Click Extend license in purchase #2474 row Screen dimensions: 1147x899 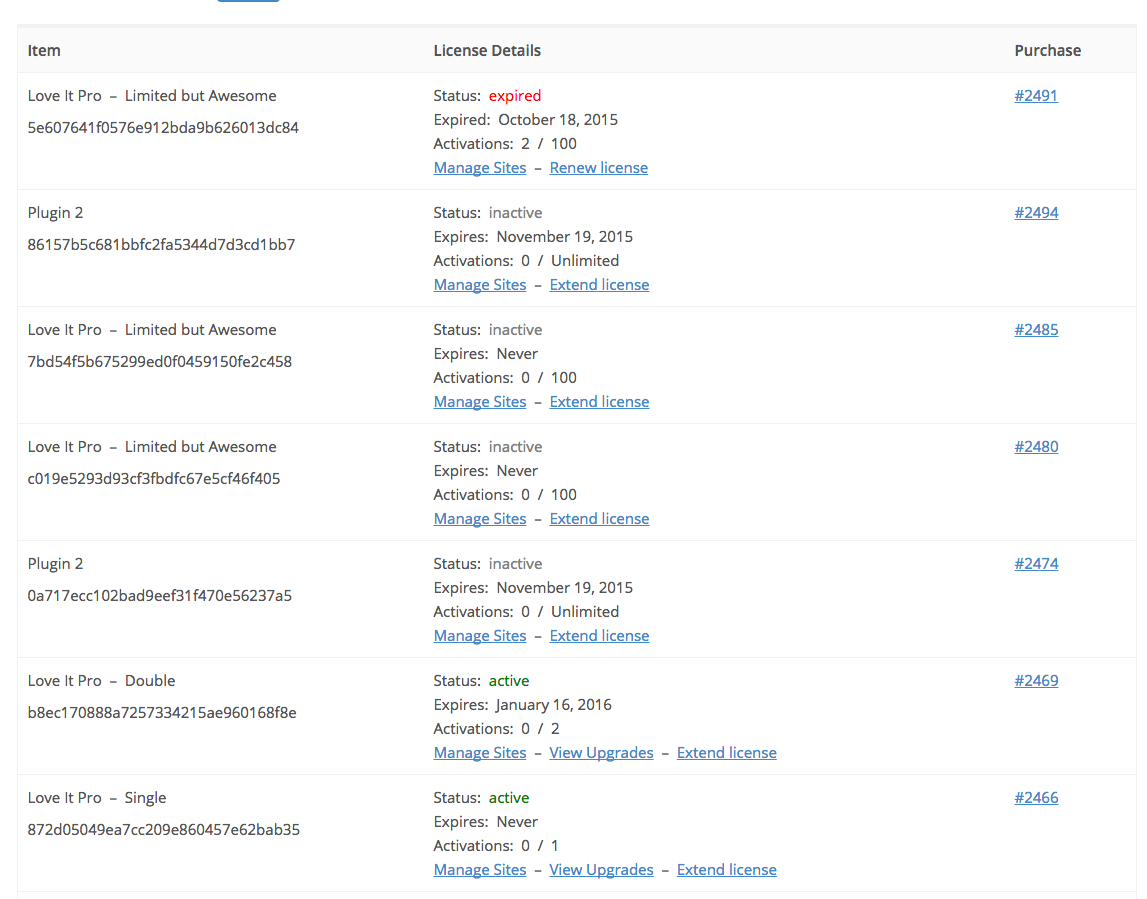point(599,636)
